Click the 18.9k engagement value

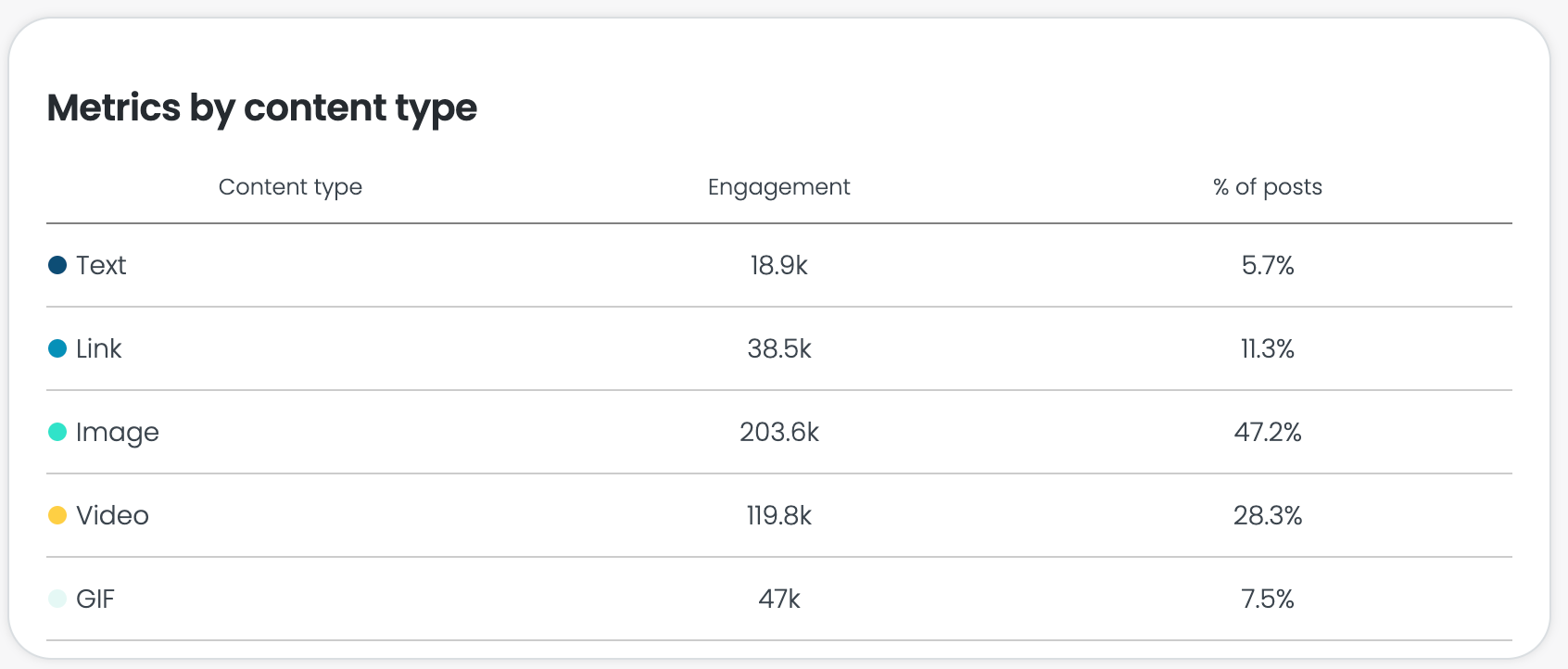[x=779, y=265]
